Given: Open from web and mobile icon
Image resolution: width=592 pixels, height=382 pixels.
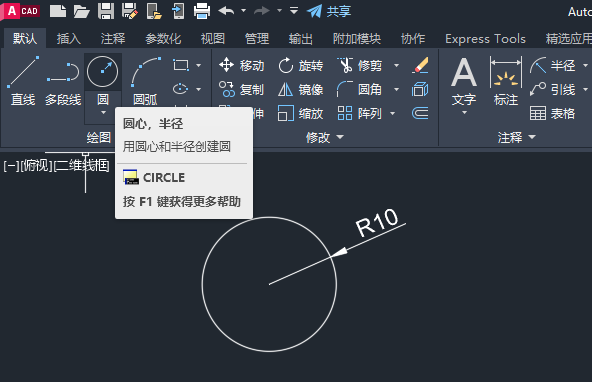Looking at the screenshot, I should (x=154, y=11).
